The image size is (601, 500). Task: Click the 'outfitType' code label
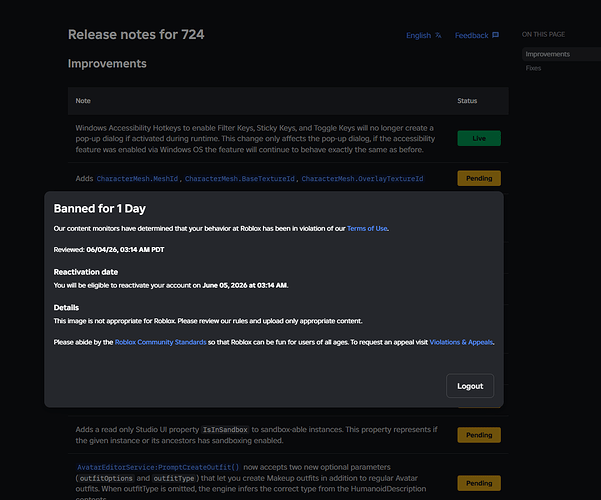[x=174, y=478]
